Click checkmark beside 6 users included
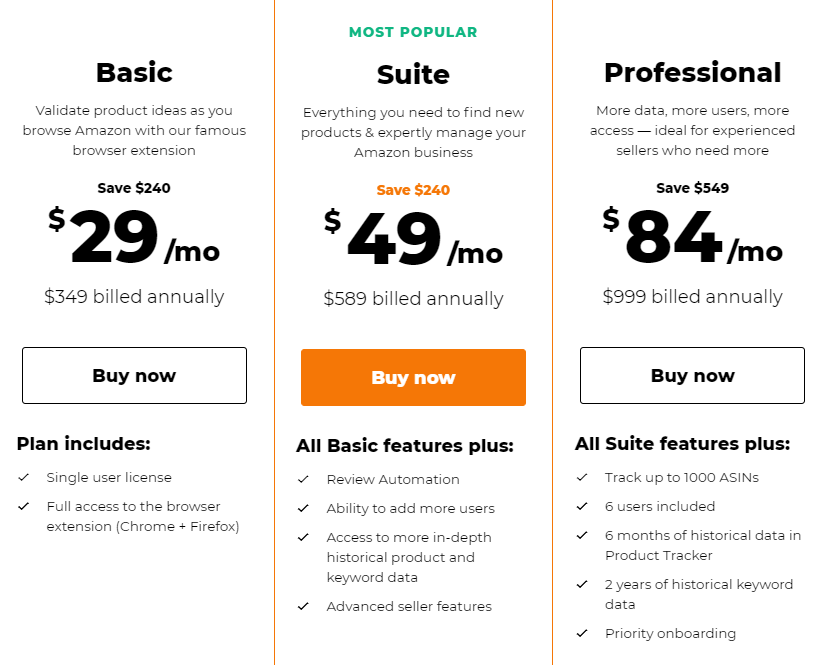Screen dimensions: 822x665 coord(582,506)
